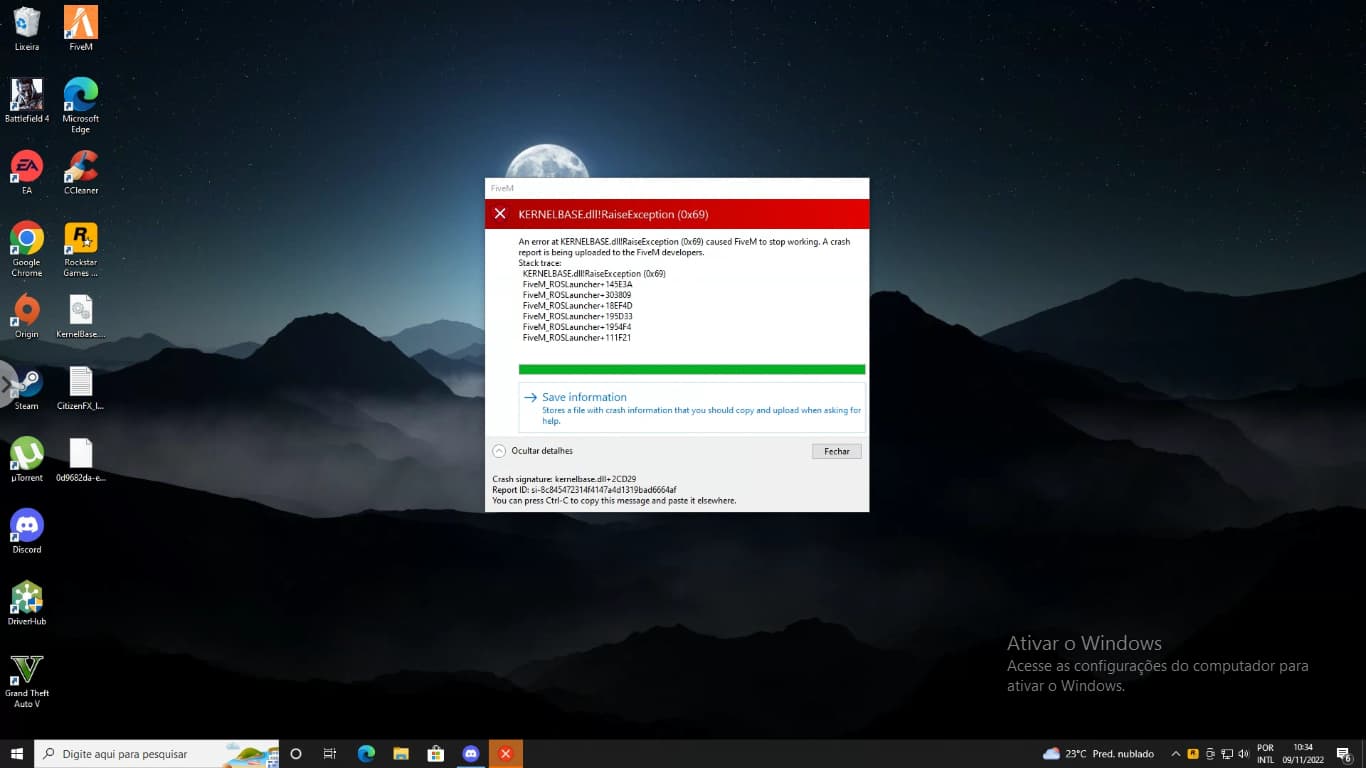Screen dimensions: 1366x768
Task: Open CCleaner from the desktop
Action: coord(80,165)
